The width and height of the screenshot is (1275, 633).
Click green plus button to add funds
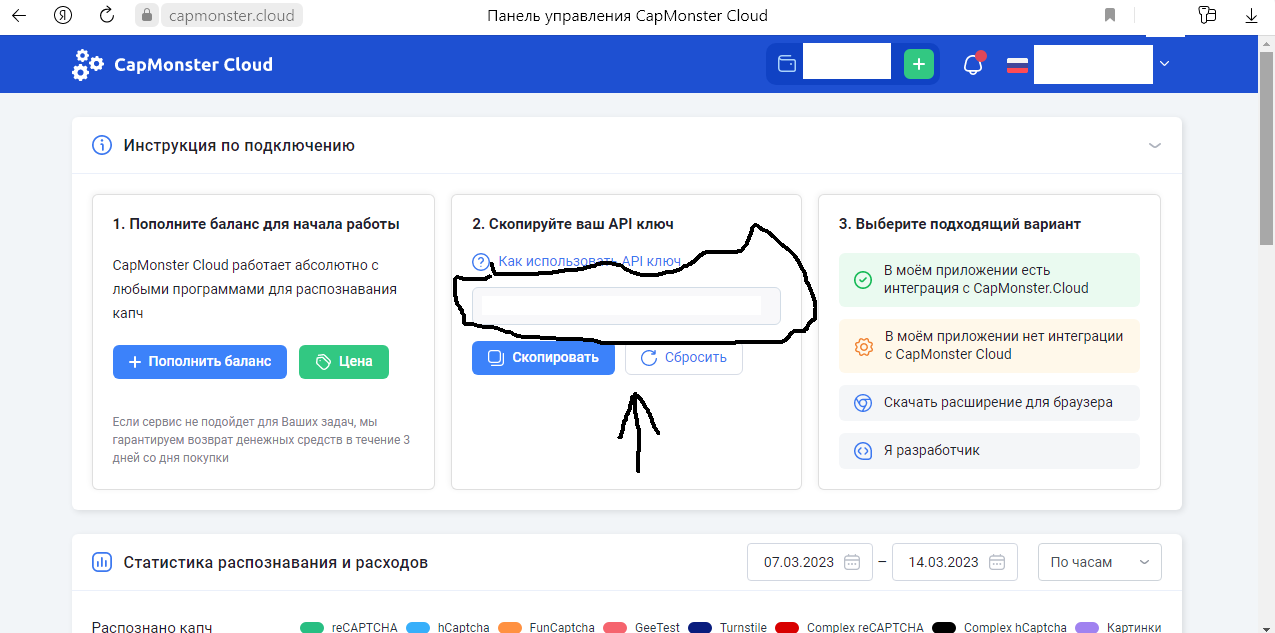click(x=919, y=65)
